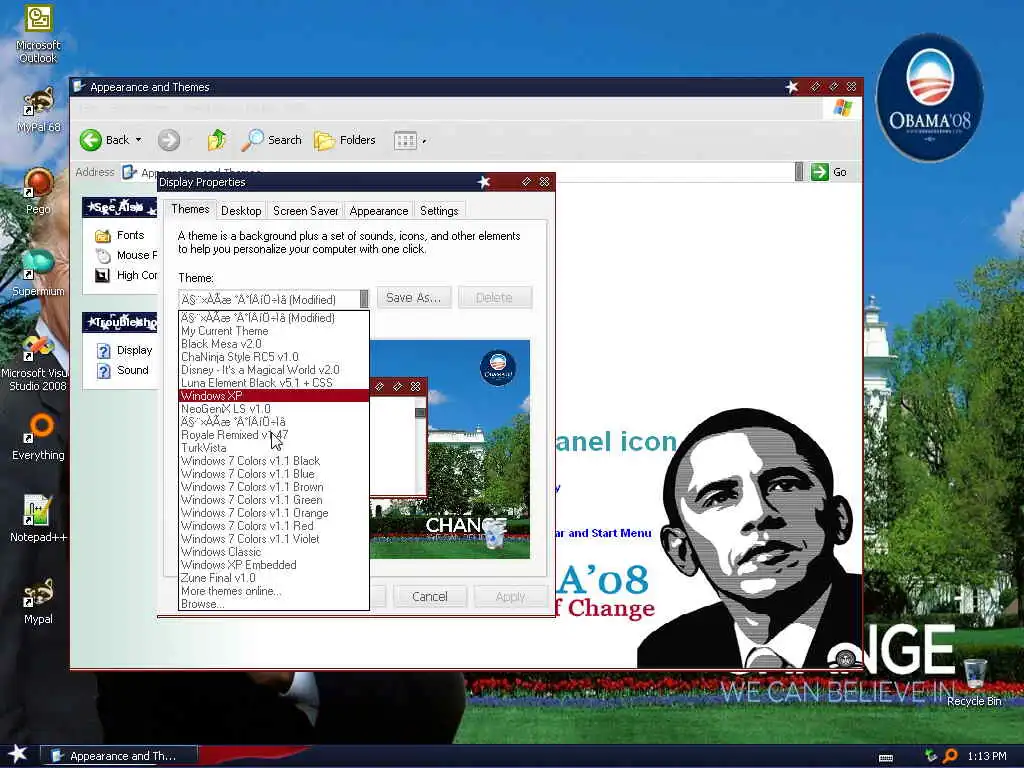Switch to the Desktop tab
The width and height of the screenshot is (1024, 768).
click(x=241, y=211)
